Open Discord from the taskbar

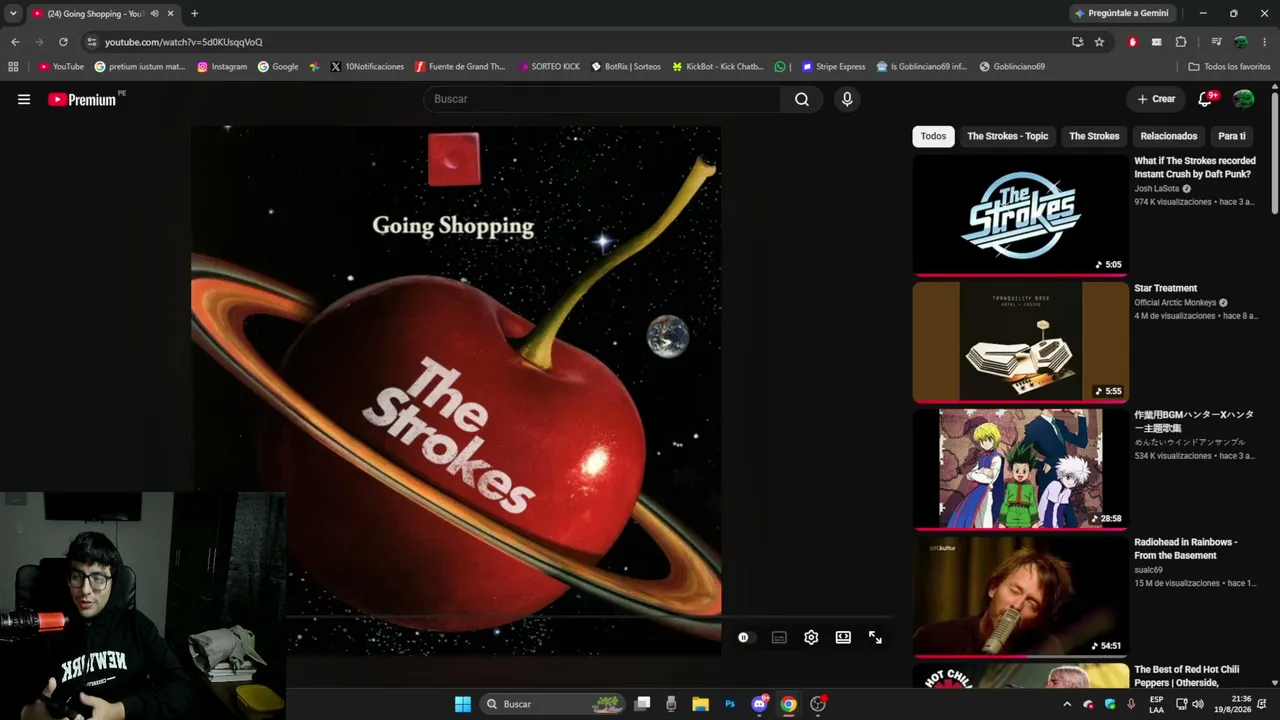click(x=759, y=704)
